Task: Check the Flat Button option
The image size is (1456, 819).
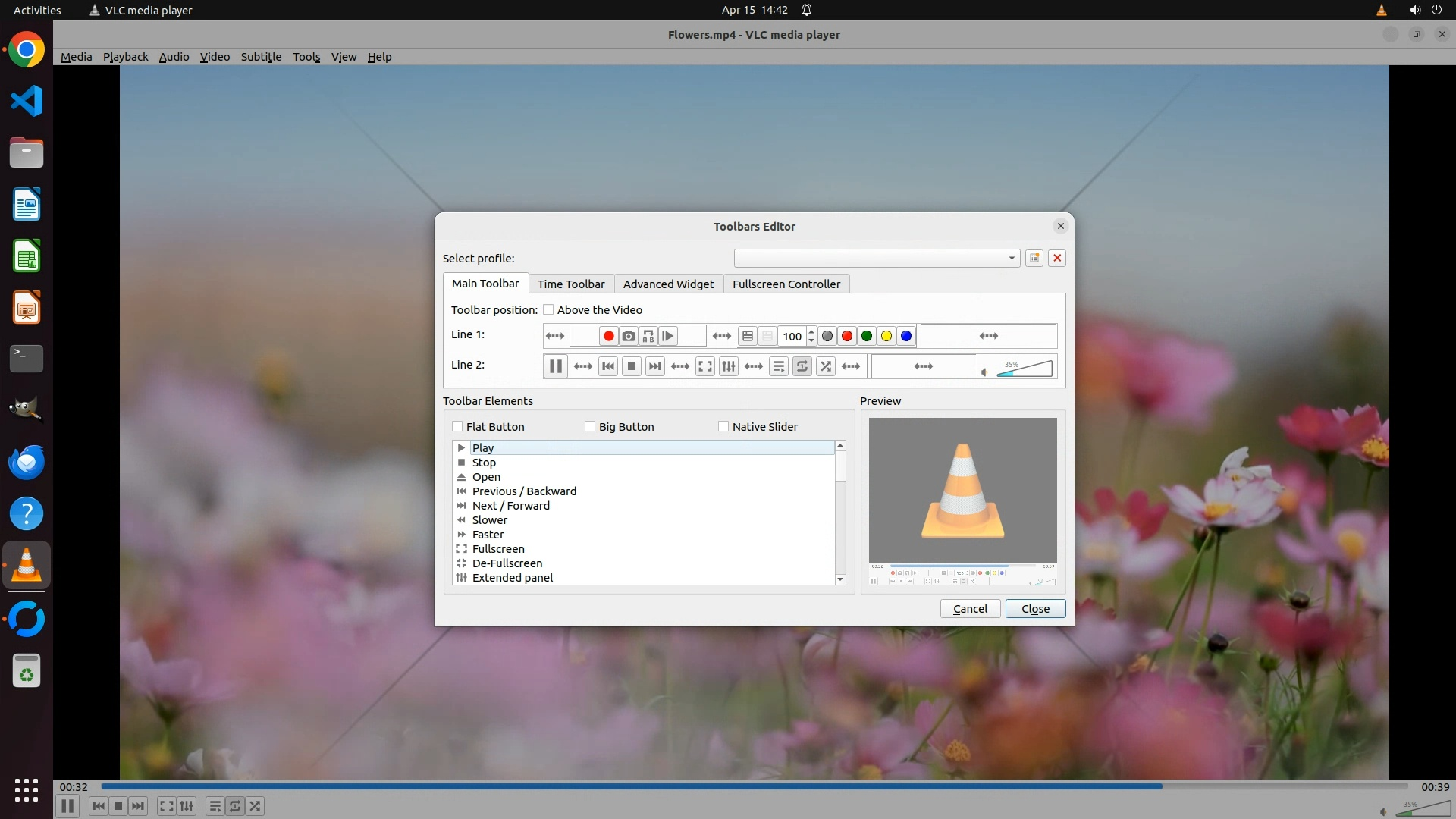Action: (457, 426)
